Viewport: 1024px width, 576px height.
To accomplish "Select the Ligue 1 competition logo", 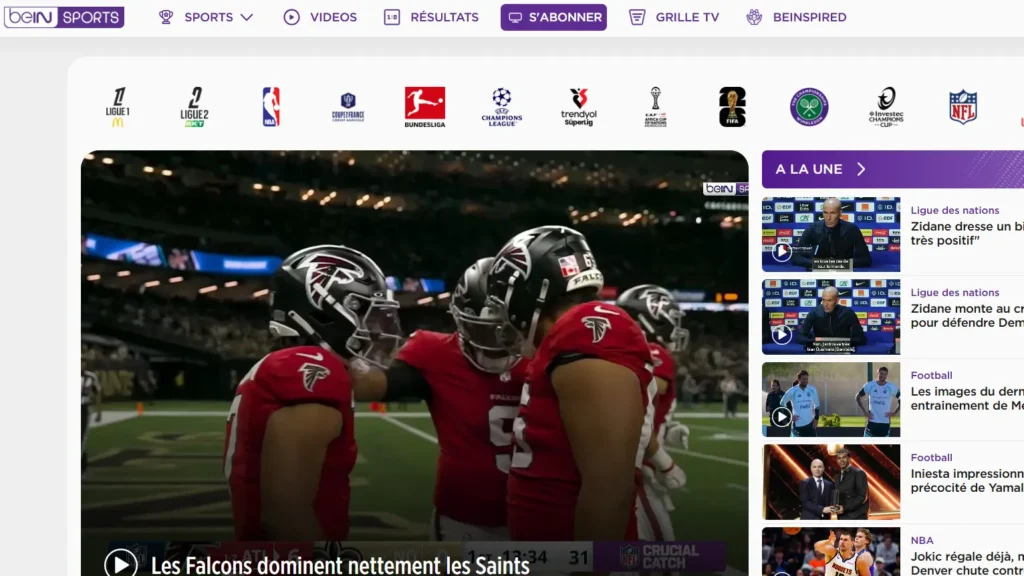I will pyautogui.click(x=118, y=107).
